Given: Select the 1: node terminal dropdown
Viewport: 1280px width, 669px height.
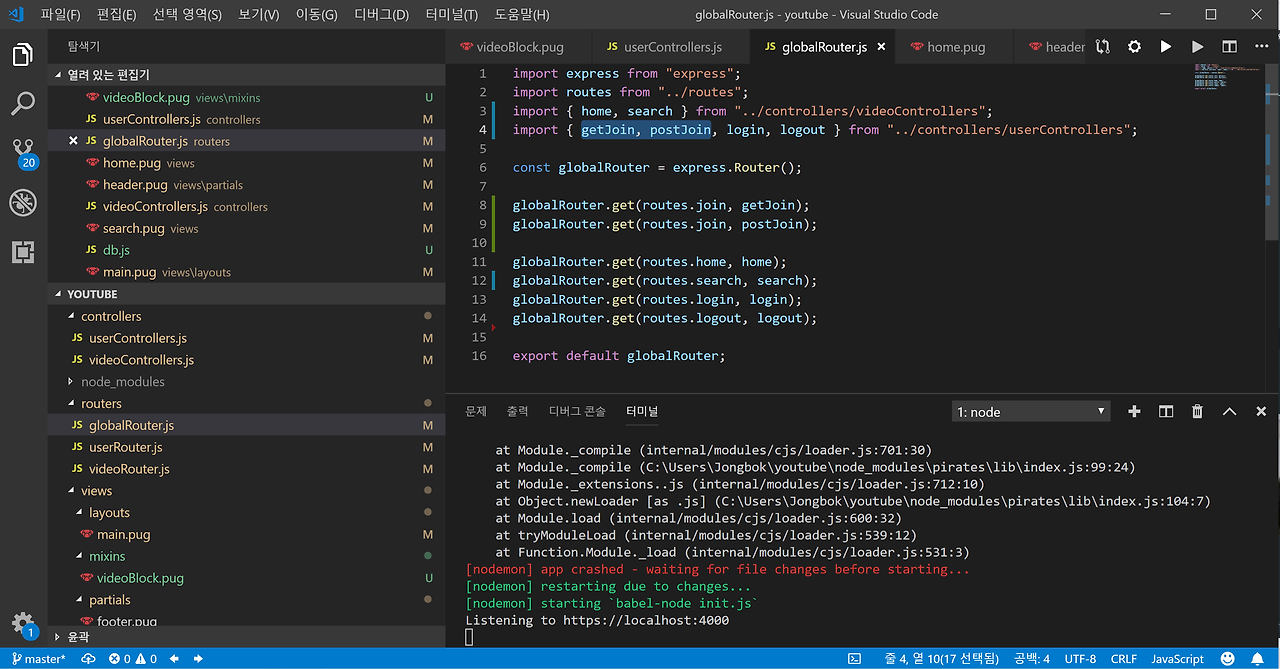Looking at the screenshot, I should [x=1031, y=411].
